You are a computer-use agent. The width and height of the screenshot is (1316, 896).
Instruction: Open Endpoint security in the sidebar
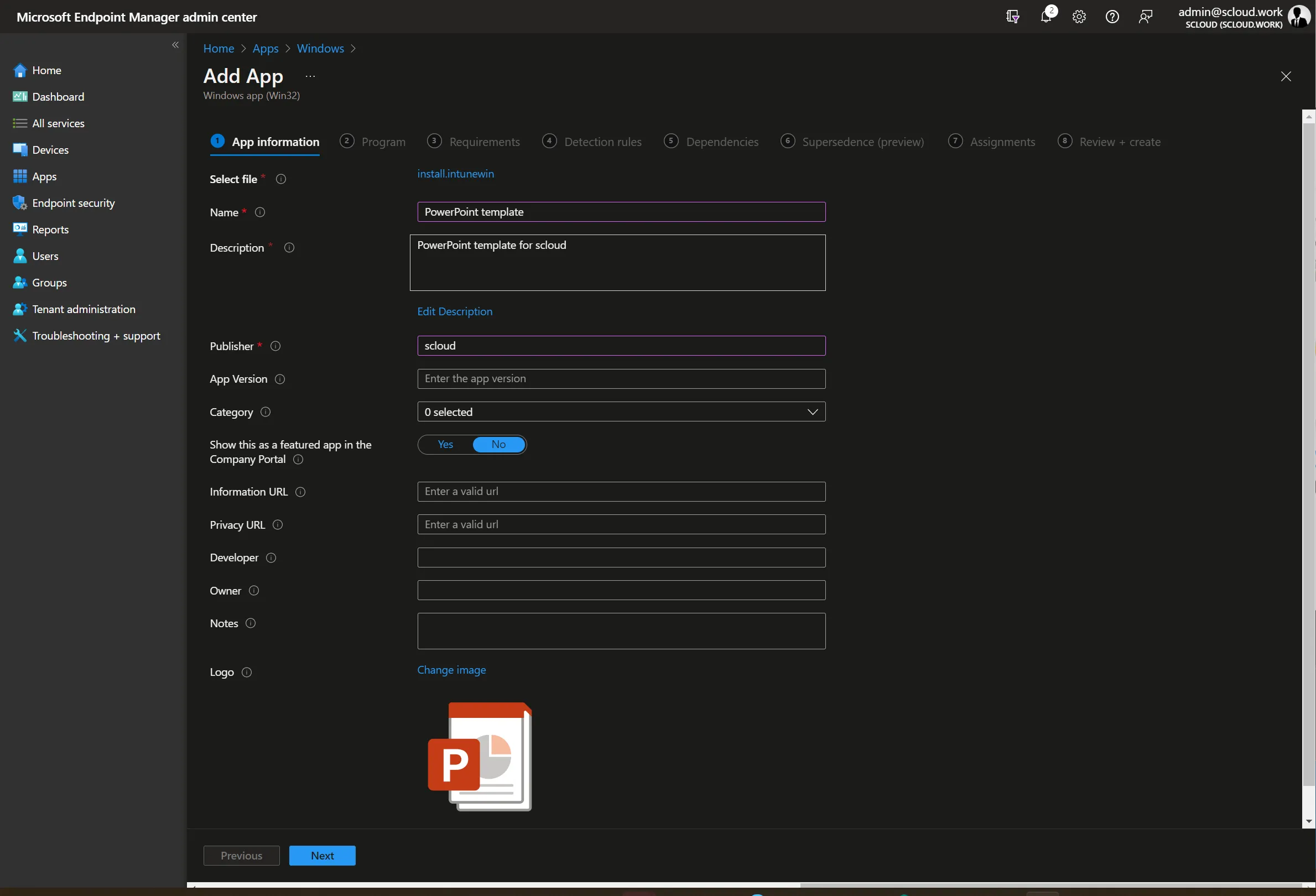[64, 203]
